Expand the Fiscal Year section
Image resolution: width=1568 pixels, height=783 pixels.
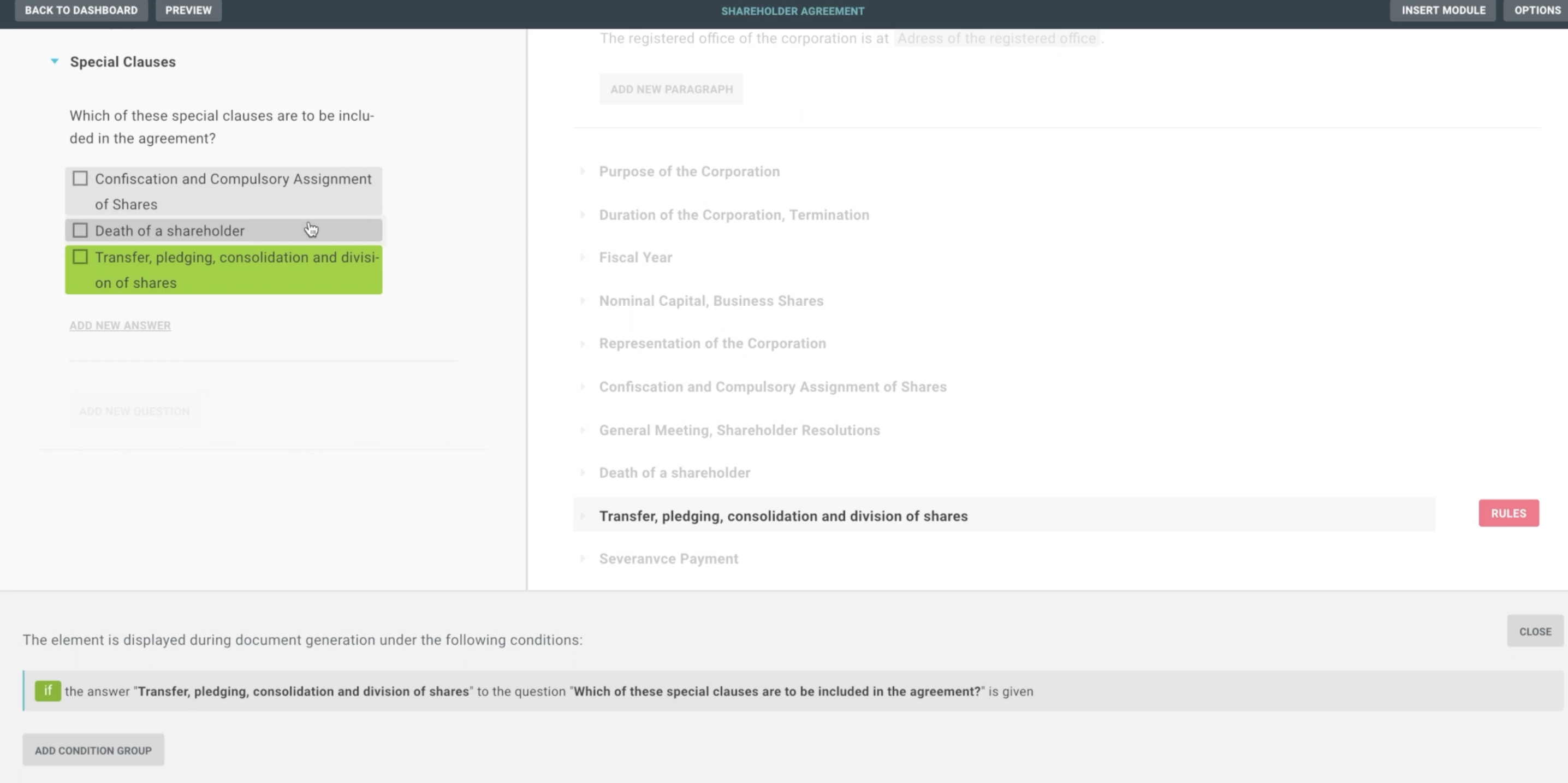[x=583, y=258]
